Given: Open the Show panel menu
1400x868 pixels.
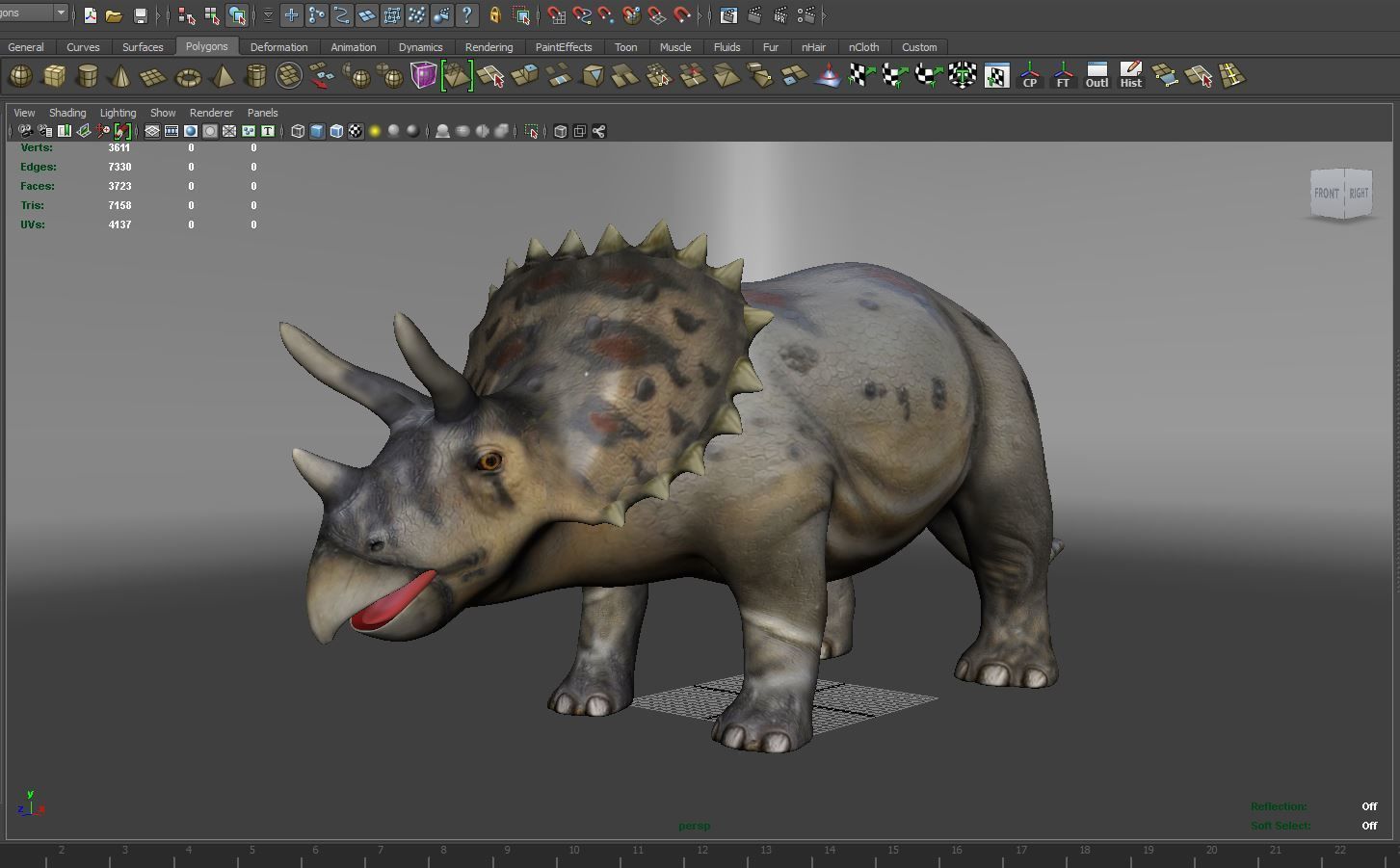Looking at the screenshot, I should [163, 113].
